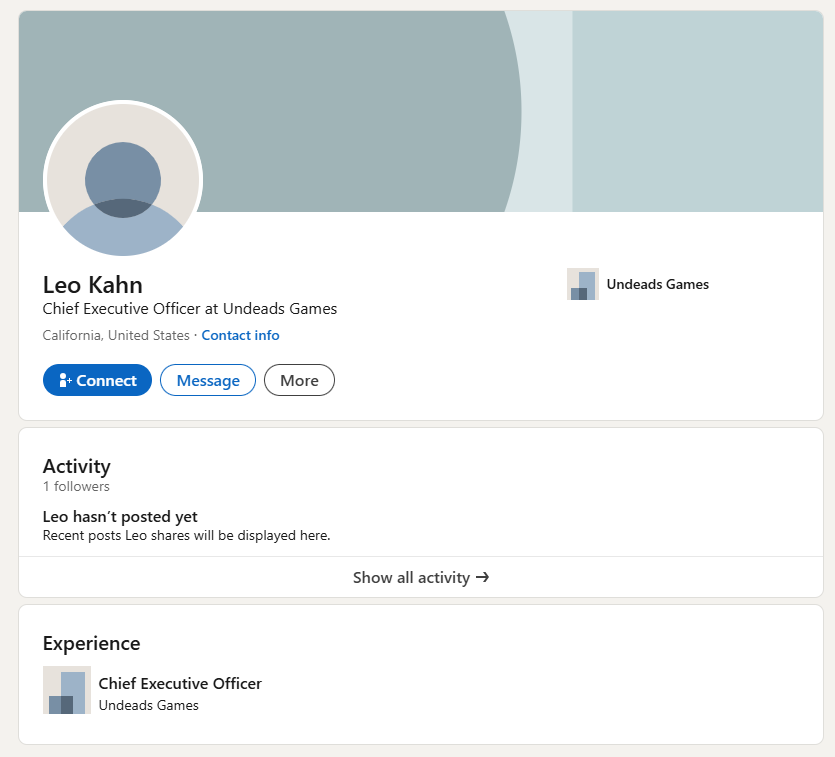The image size is (835, 757).
Task: Click Leo Kahn's profile avatar picture
Action: pyautogui.click(x=123, y=180)
